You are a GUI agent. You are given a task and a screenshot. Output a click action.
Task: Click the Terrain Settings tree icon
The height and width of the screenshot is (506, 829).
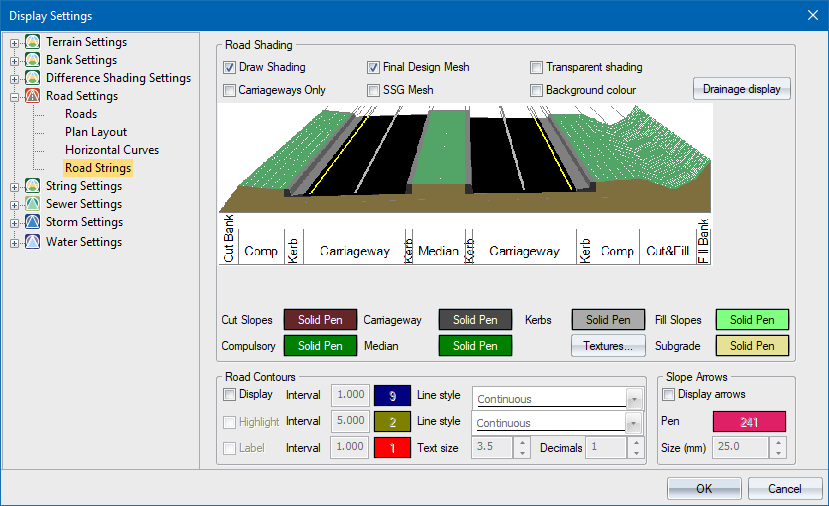point(33,42)
